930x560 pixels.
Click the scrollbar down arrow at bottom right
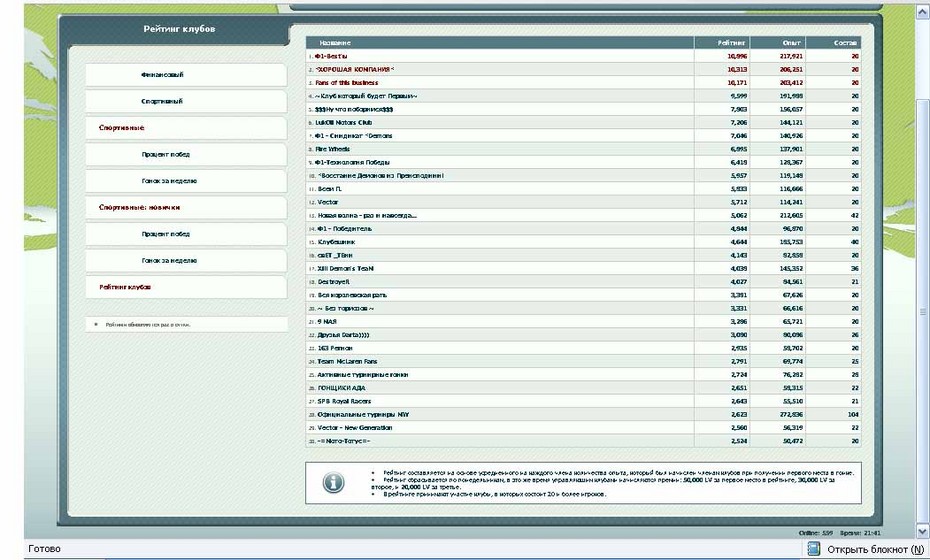pos(922,531)
